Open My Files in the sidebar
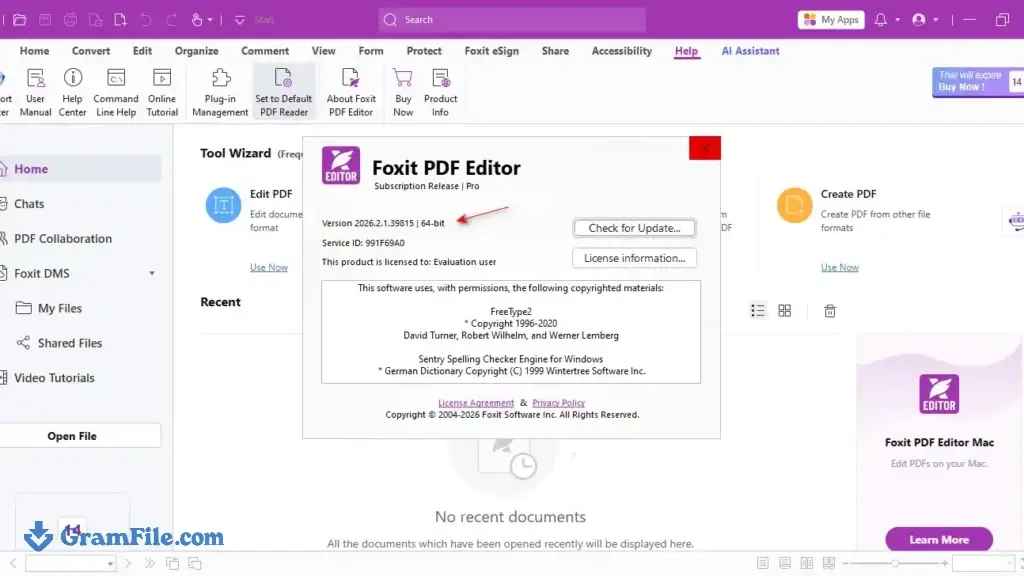Viewport: 1024px width, 576px height. click(60, 308)
